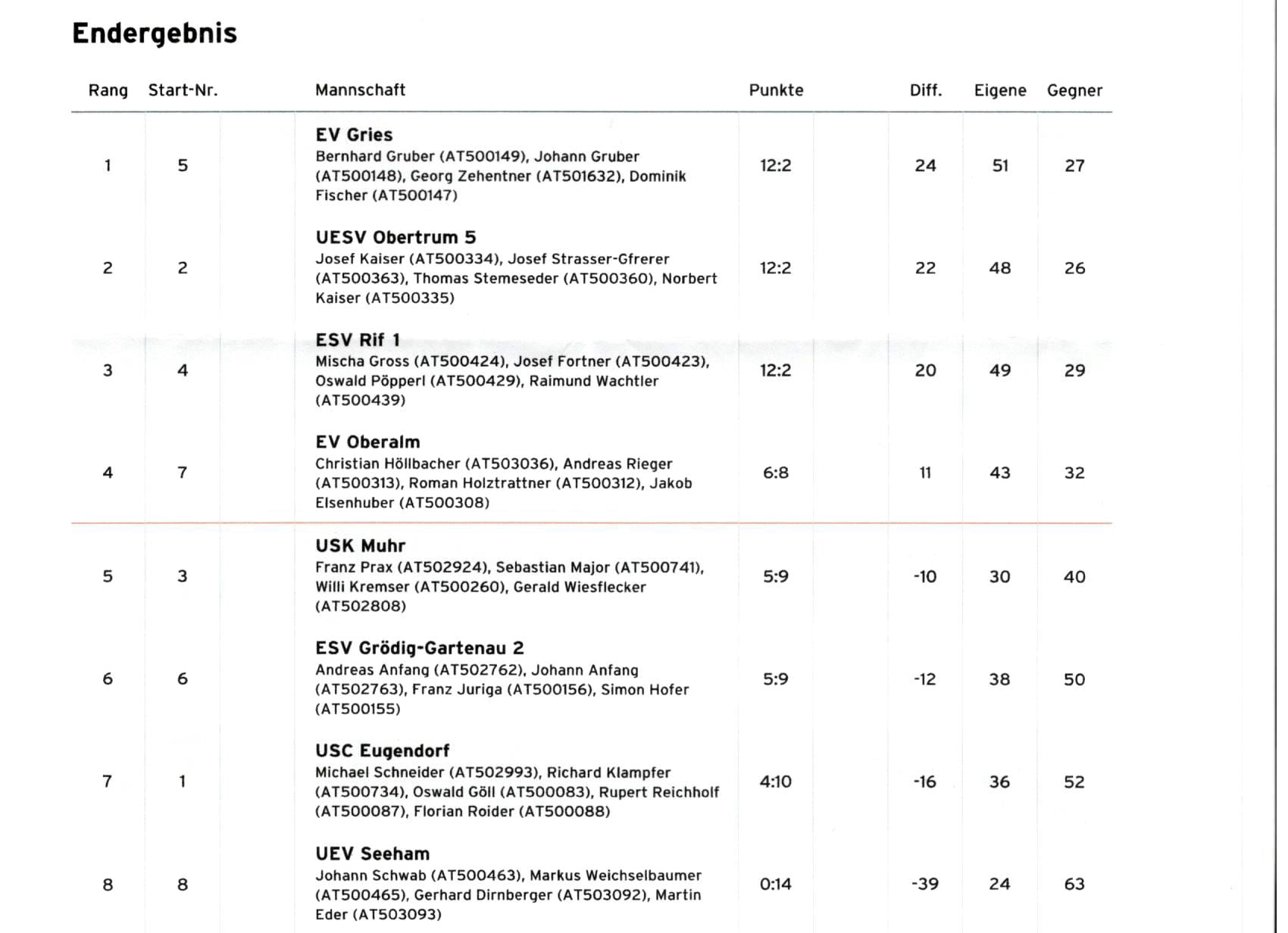Select the UEV Seeham team name
Image resolution: width=1288 pixels, height=933 pixels.
(x=372, y=854)
